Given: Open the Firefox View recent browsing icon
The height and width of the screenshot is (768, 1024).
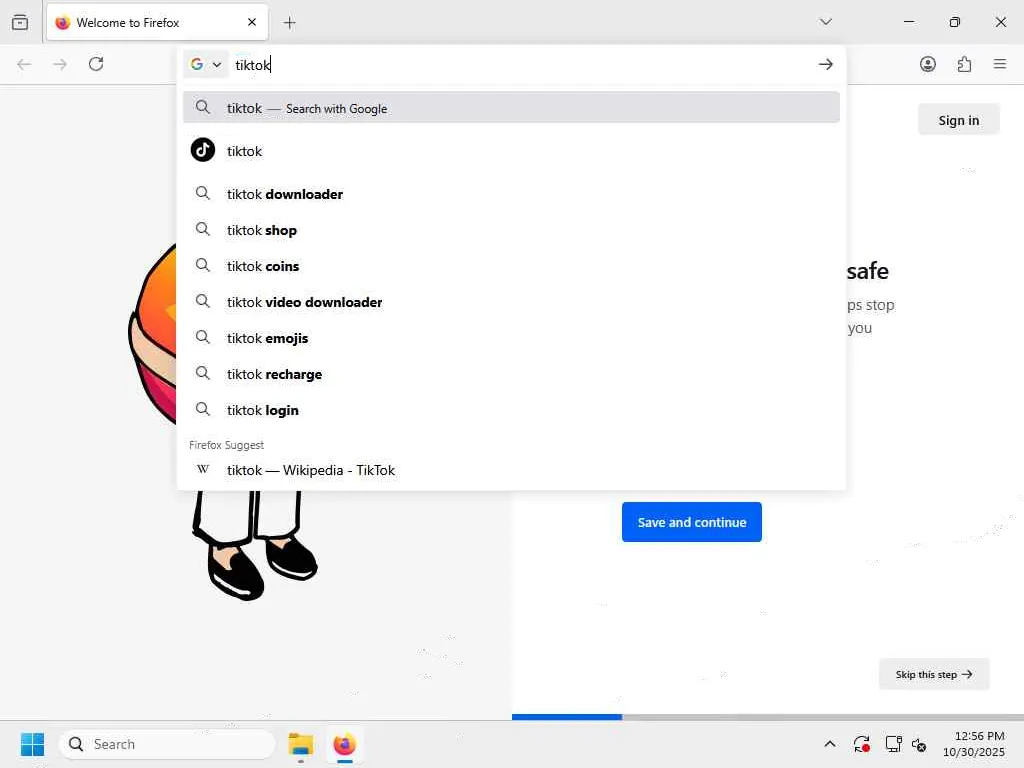Looking at the screenshot, I should coord(20,22).
